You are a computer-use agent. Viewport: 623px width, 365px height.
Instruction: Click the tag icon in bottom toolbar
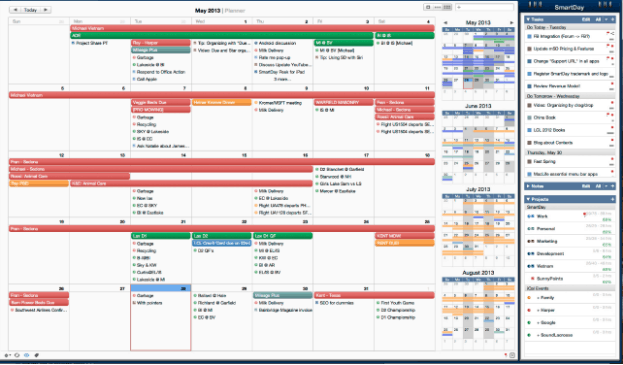pyautogui.click(x=37, y=355)
